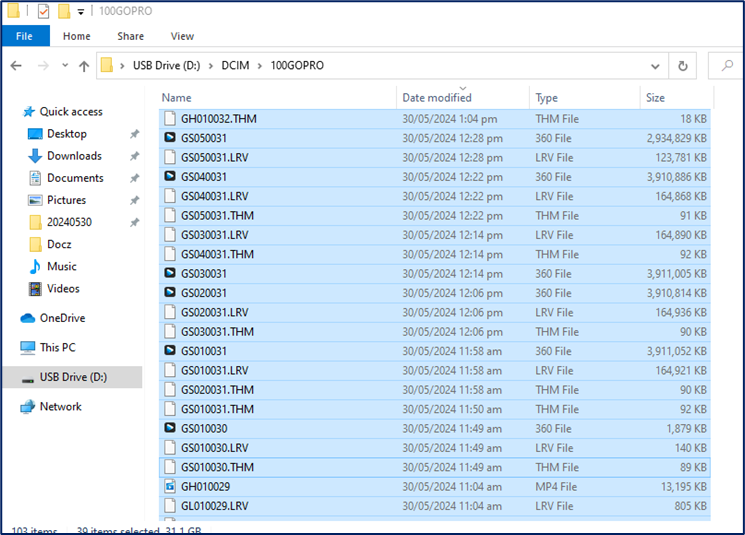Expand the breadcrumb chevron before USB Drive
The image size is (745, 535).
122,66
